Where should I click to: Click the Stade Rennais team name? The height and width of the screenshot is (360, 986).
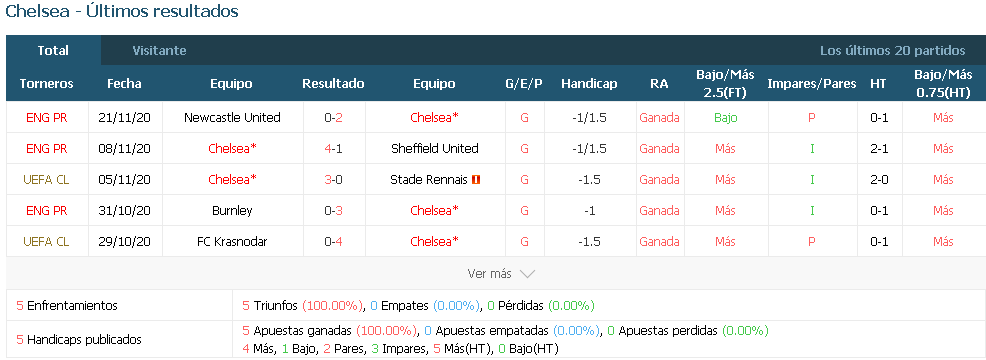pos(429,179)
